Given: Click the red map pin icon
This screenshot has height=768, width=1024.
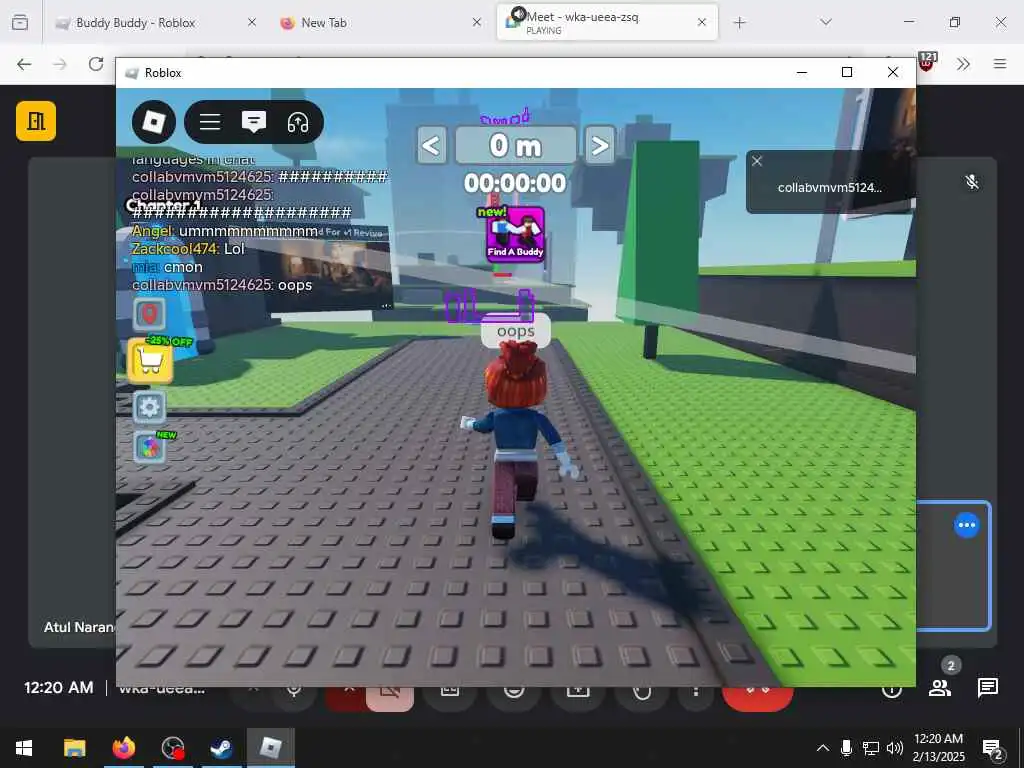Looking at the screenshot, I should pos(150,314).
